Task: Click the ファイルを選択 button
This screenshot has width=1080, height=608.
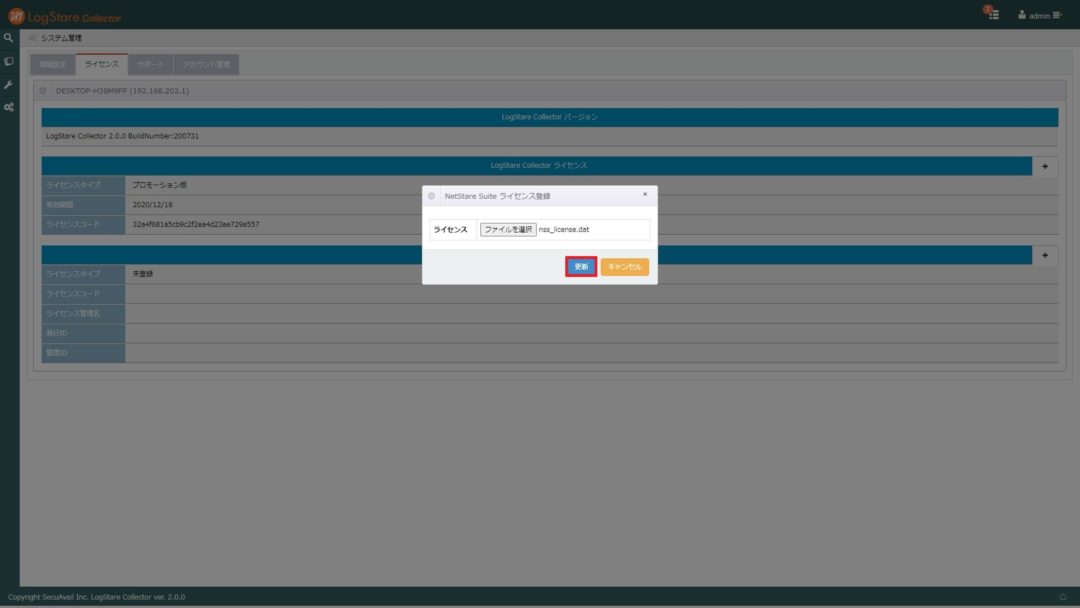Action: 508,229
